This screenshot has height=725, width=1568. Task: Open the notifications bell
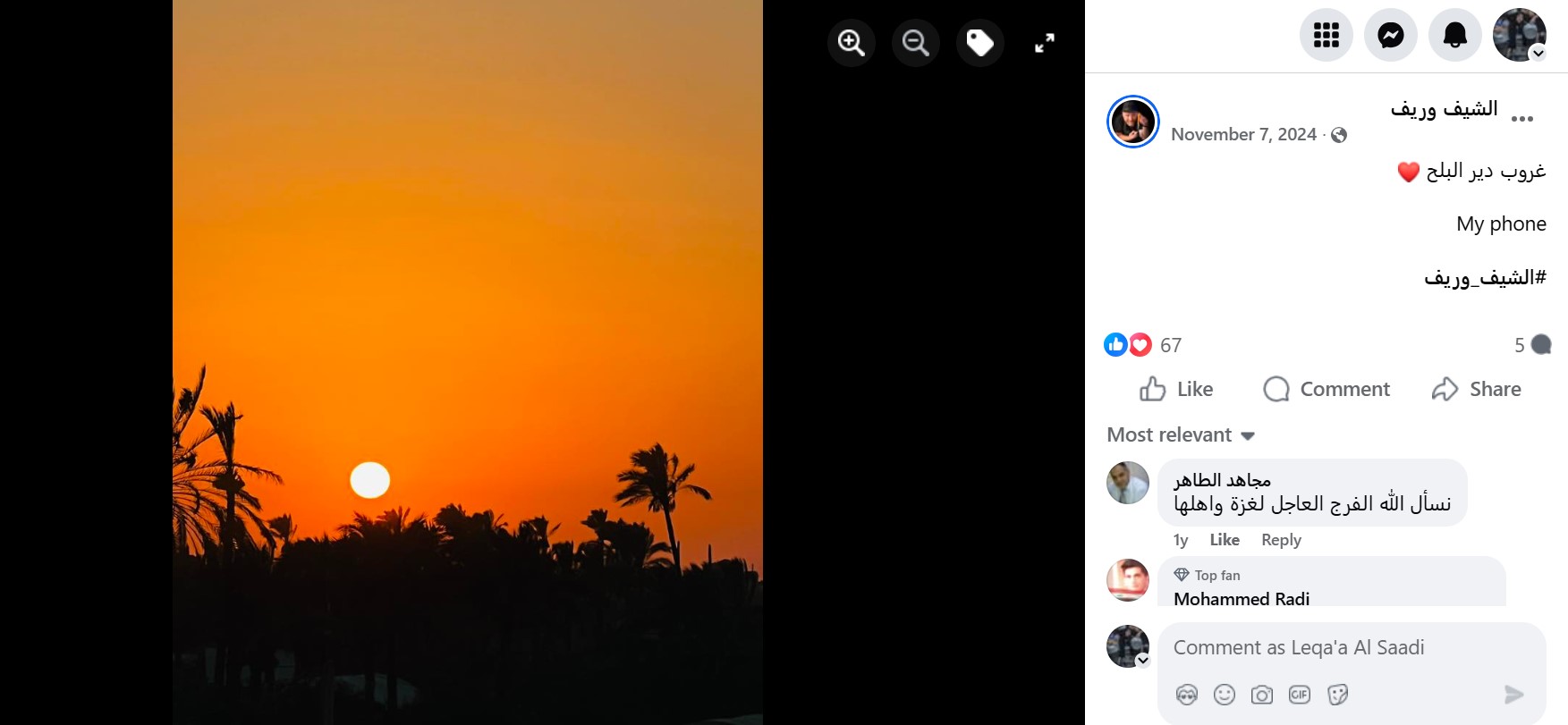pyautogui.click(x=1455, y=35)
